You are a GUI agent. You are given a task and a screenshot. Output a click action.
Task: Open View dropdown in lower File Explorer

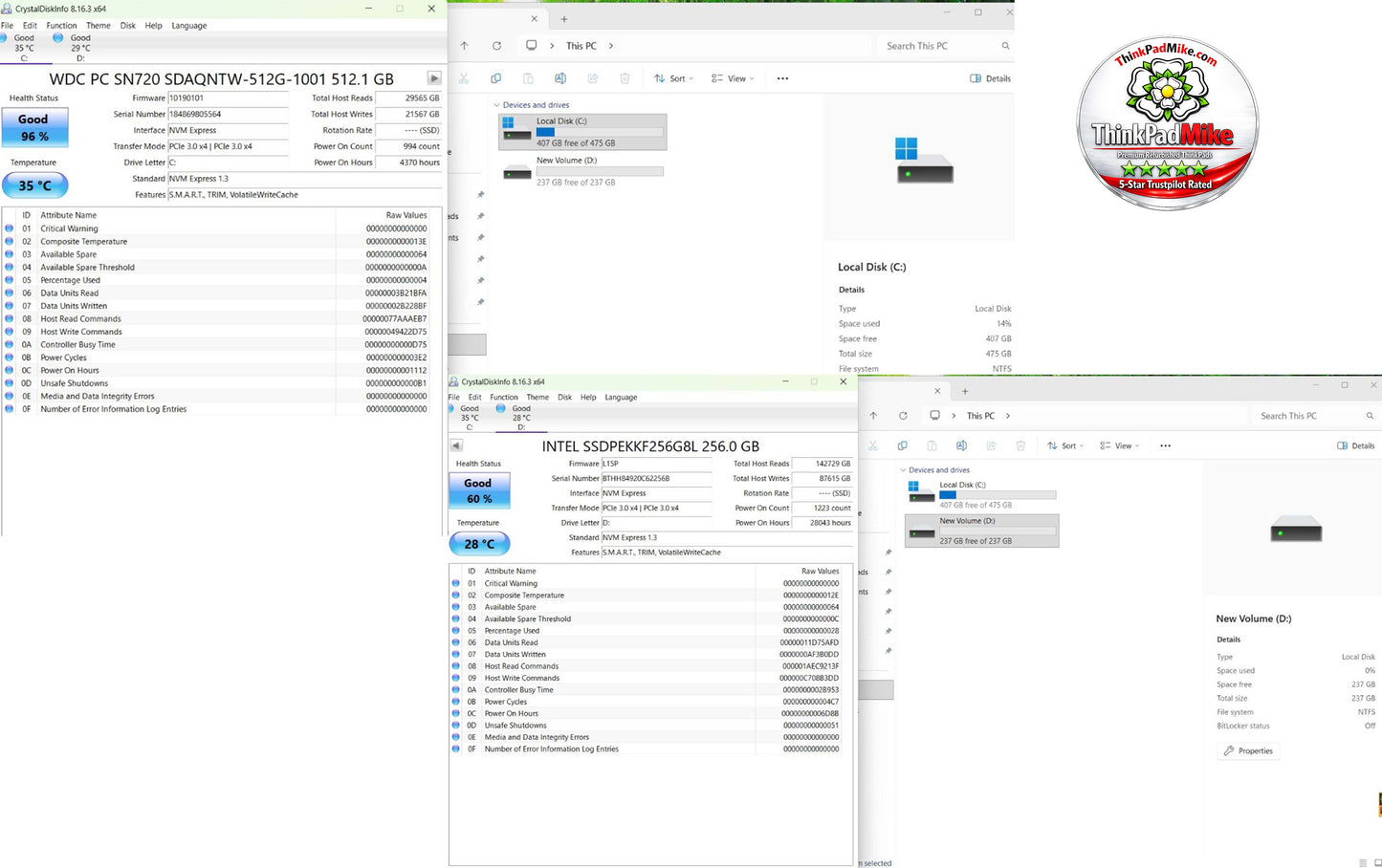(1120, 445)
